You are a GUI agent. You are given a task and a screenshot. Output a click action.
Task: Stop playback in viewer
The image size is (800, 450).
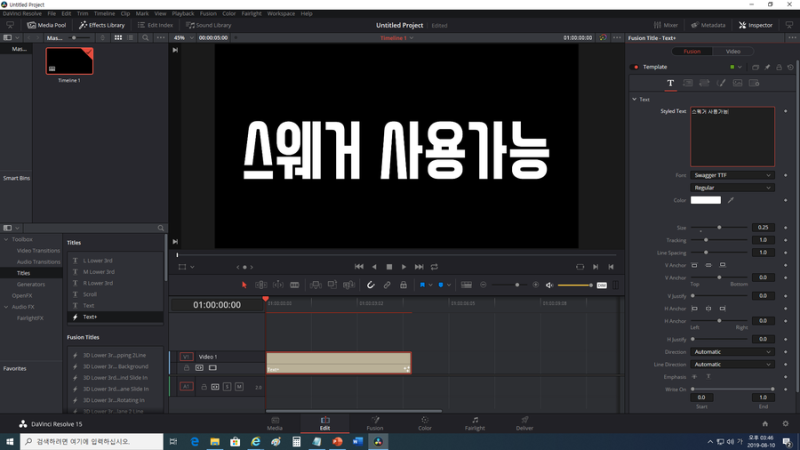[x=389, y=267]
